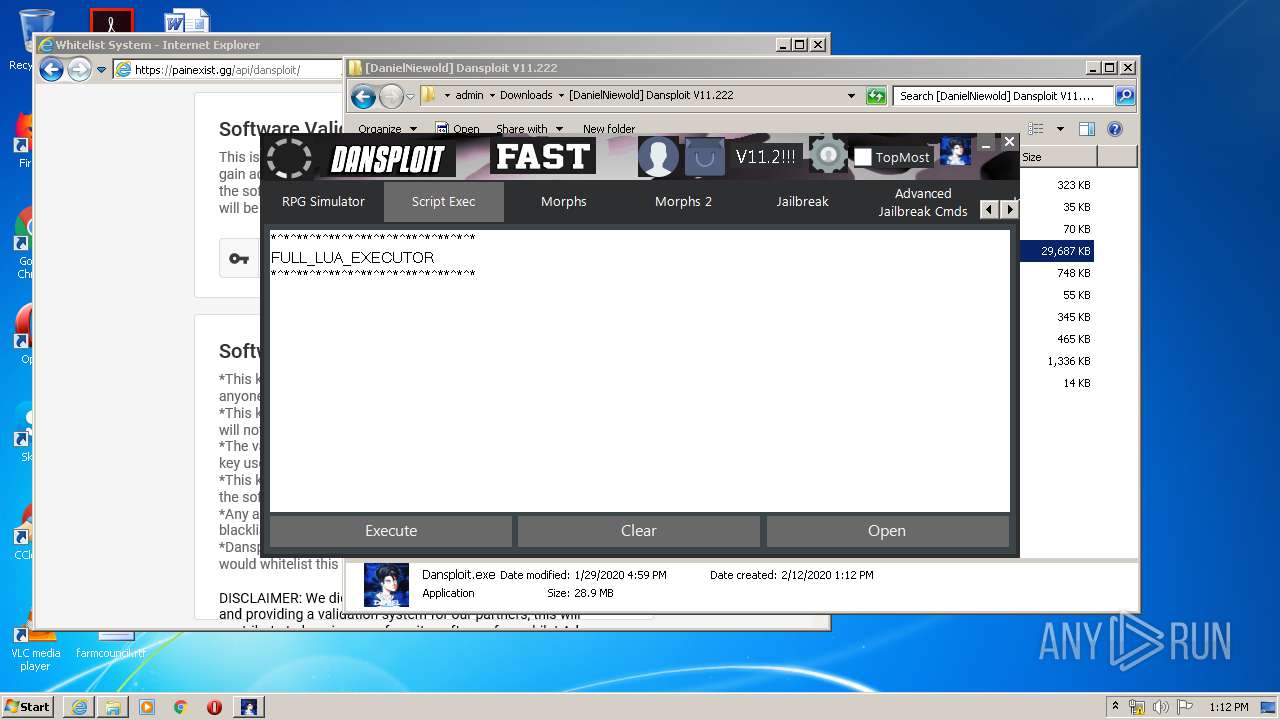Click the Explorer forward arrow button
1280x720 pixels.
[x=391, y=96]
